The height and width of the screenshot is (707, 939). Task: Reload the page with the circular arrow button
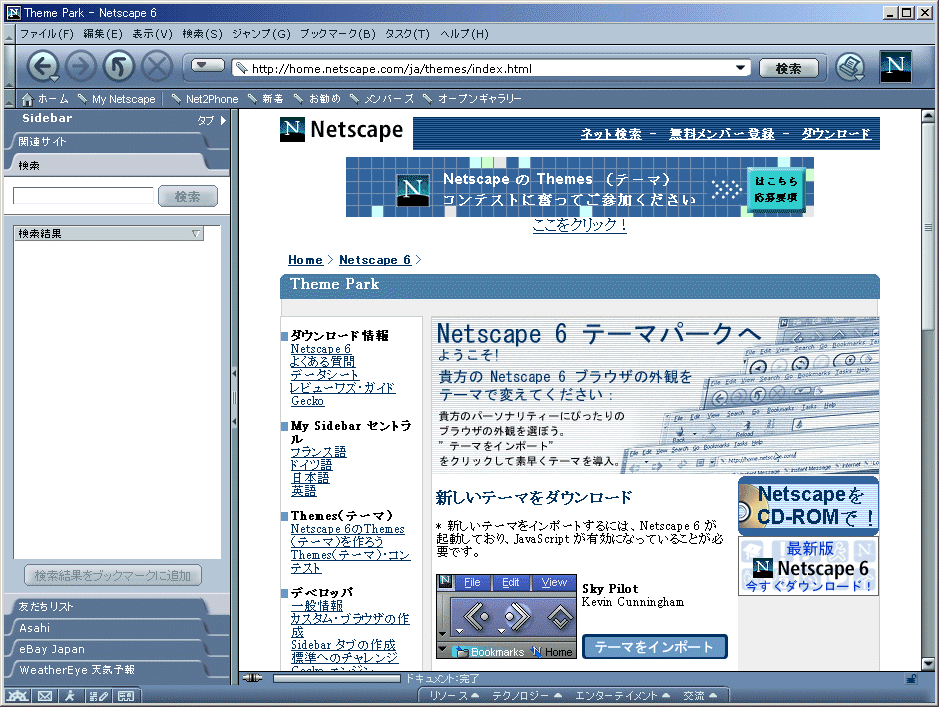pyautogui.click(x=119, y=66)
